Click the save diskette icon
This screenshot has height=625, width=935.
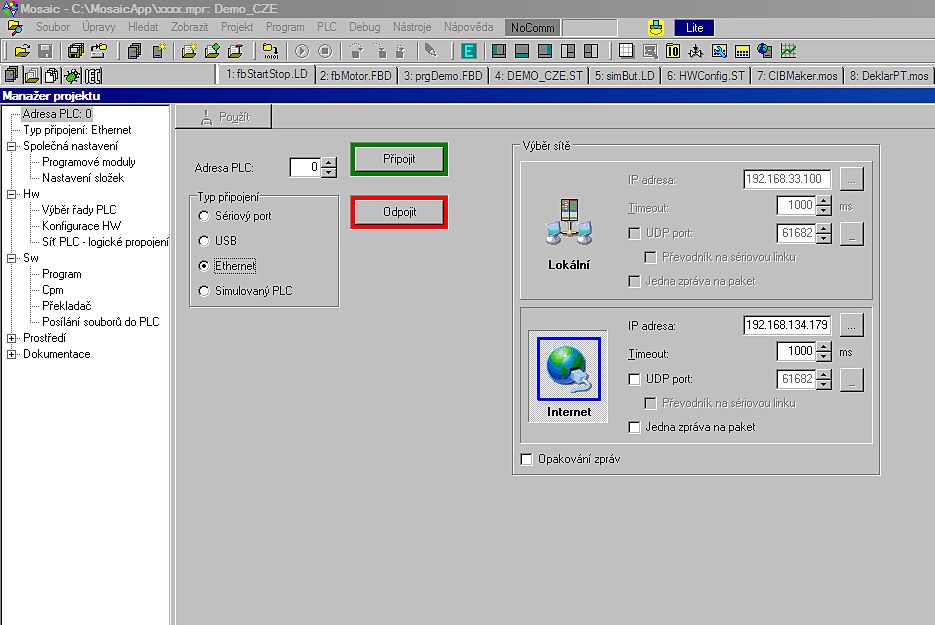tap(44, 50)
